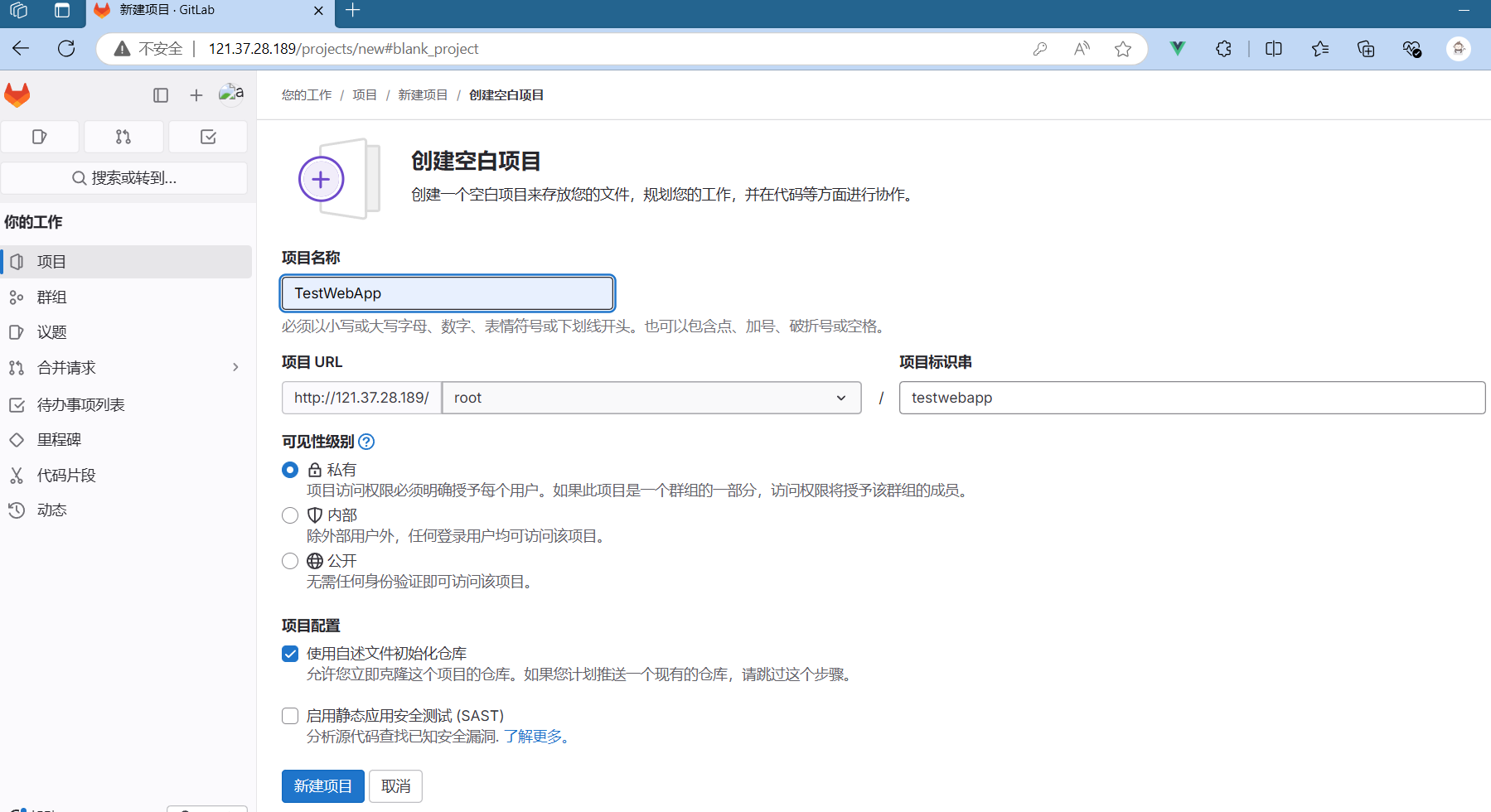Add page to favorites star icon
The height and width of the screenshot is (812, 1491).
[x=1123, y=49]
